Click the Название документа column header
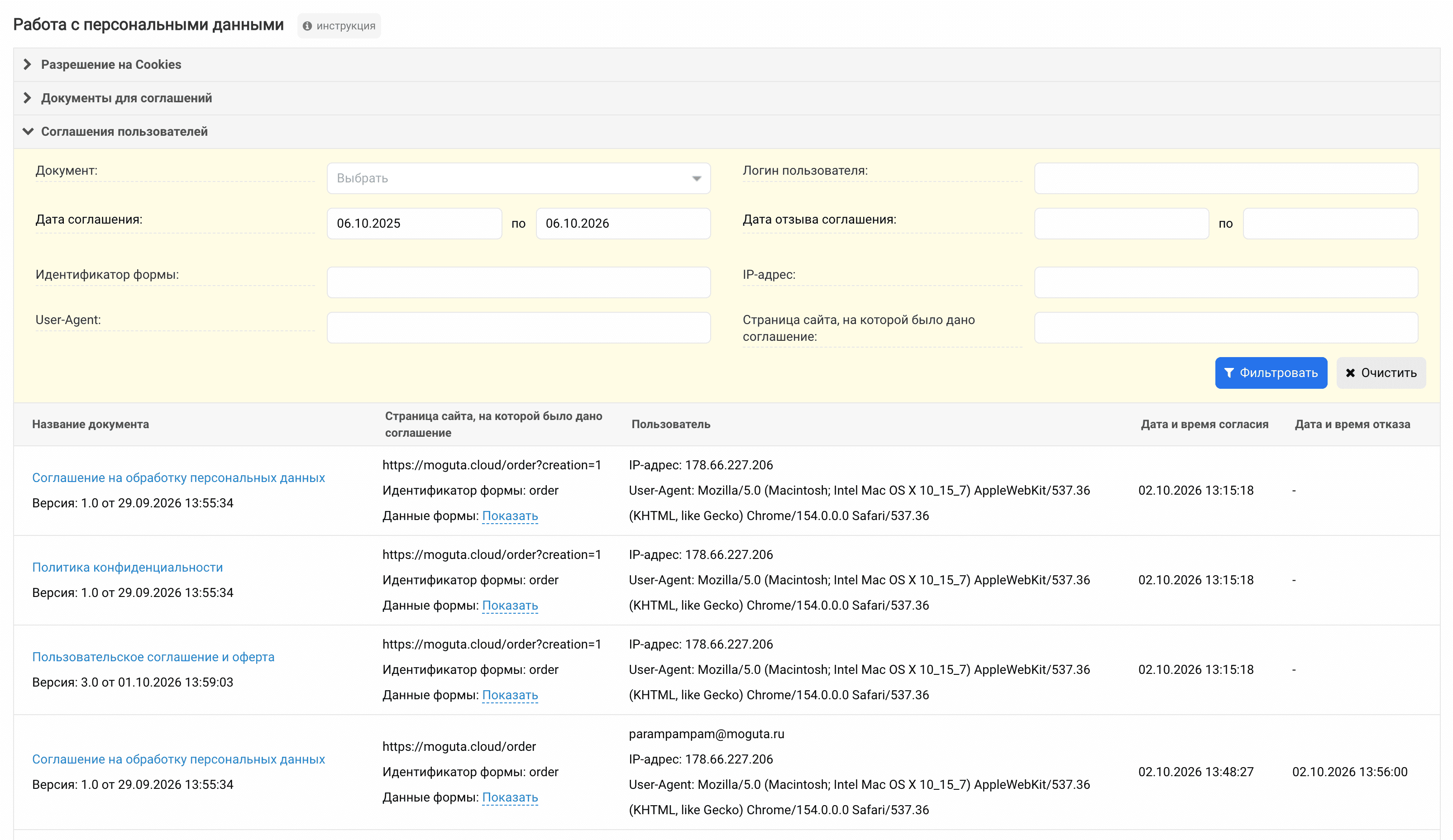 point(91,425)
